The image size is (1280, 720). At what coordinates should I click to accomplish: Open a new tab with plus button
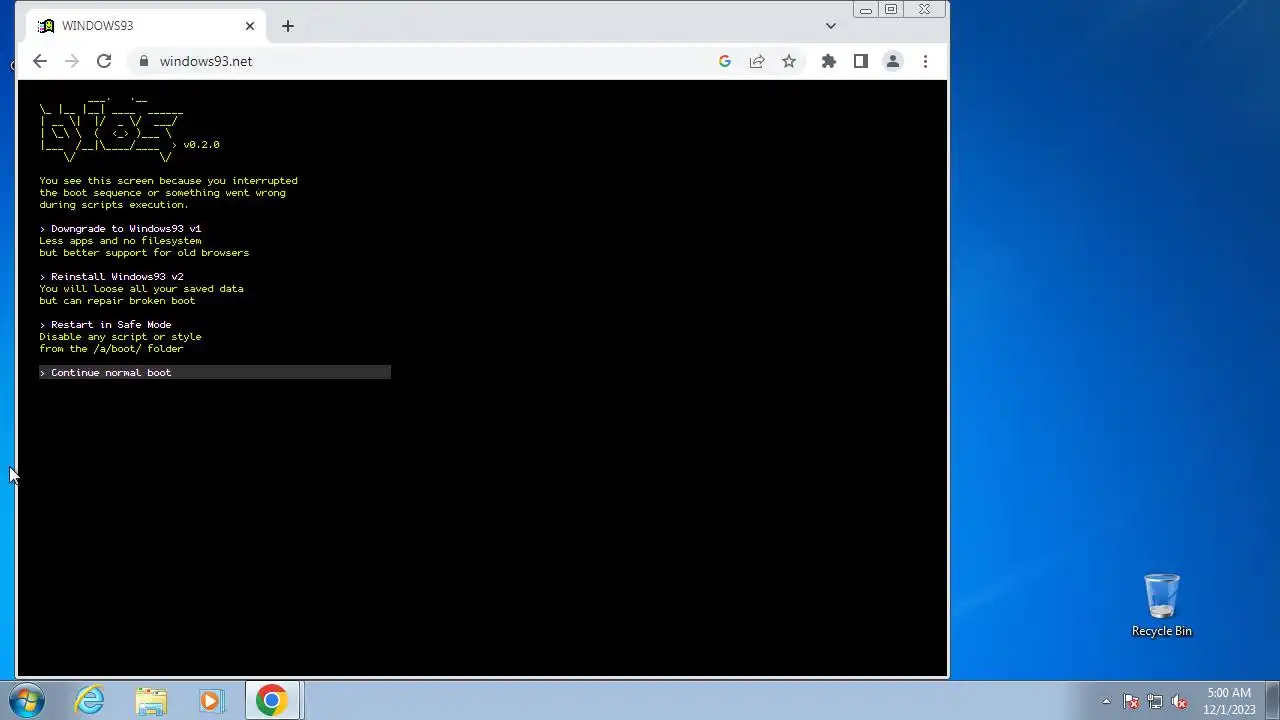pyautogui.click(x=288, y=26)
